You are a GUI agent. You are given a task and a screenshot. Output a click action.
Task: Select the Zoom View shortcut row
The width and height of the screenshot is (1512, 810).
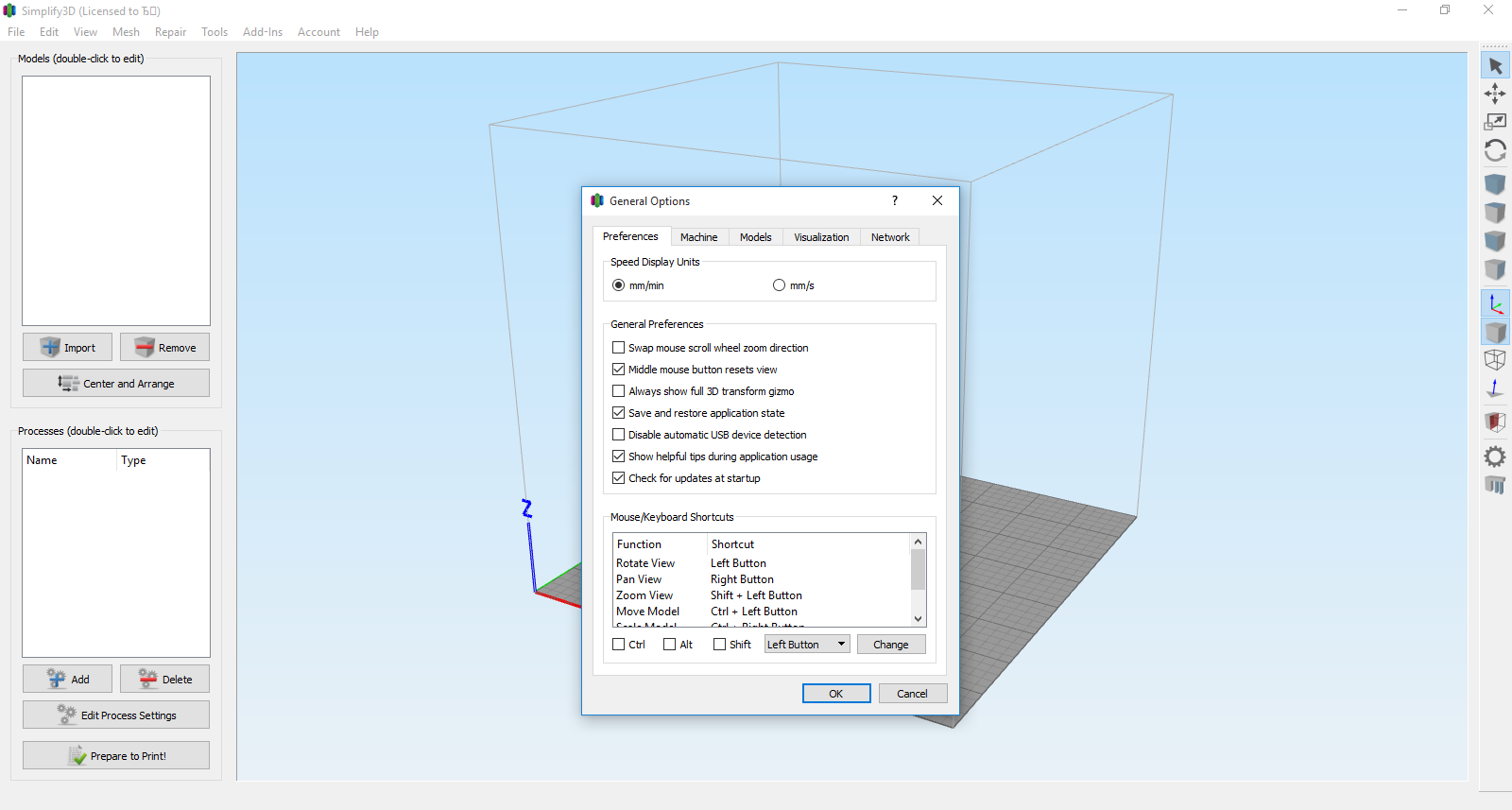point(762,595)
